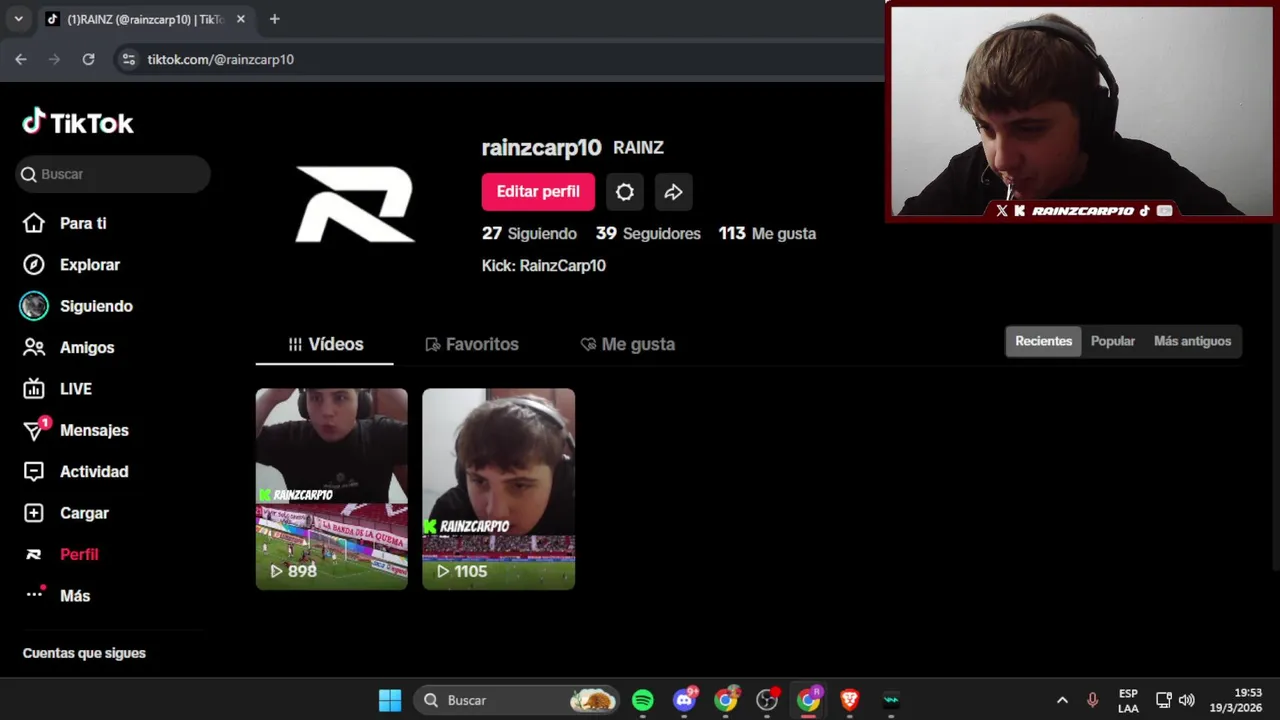Viewport: 1280px width, 720px height.
Task: Click the search magnifier icon in sidebar
Action: pyautogui.click(x=30, y=174)
